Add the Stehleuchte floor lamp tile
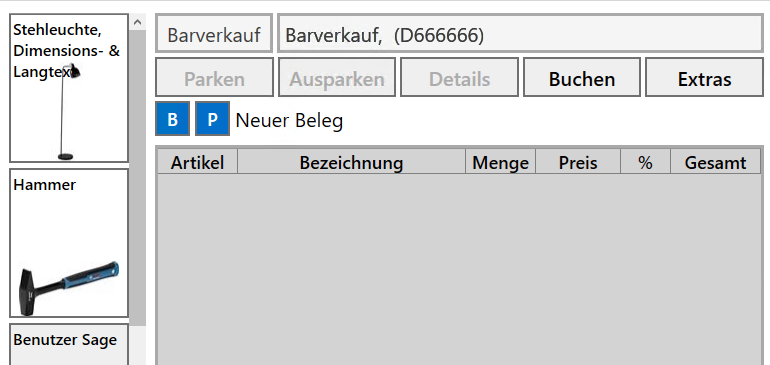This screenshot has height=365, width=770. pyautogui.click(x=69, y=88)
